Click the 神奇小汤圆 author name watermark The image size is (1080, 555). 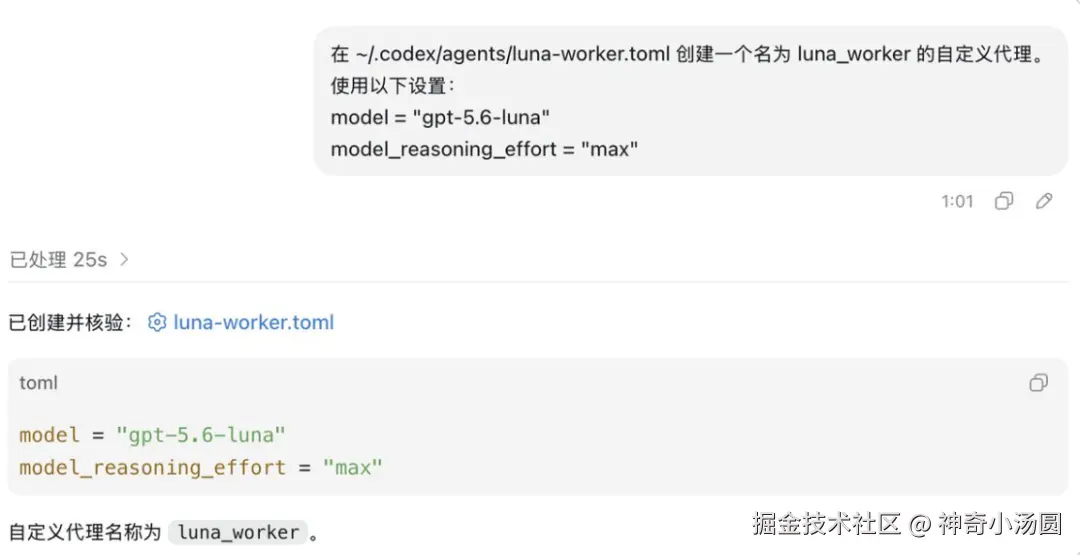click(999, 524)
